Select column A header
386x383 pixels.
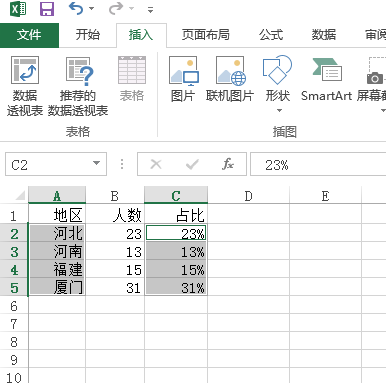pos(57,195)
